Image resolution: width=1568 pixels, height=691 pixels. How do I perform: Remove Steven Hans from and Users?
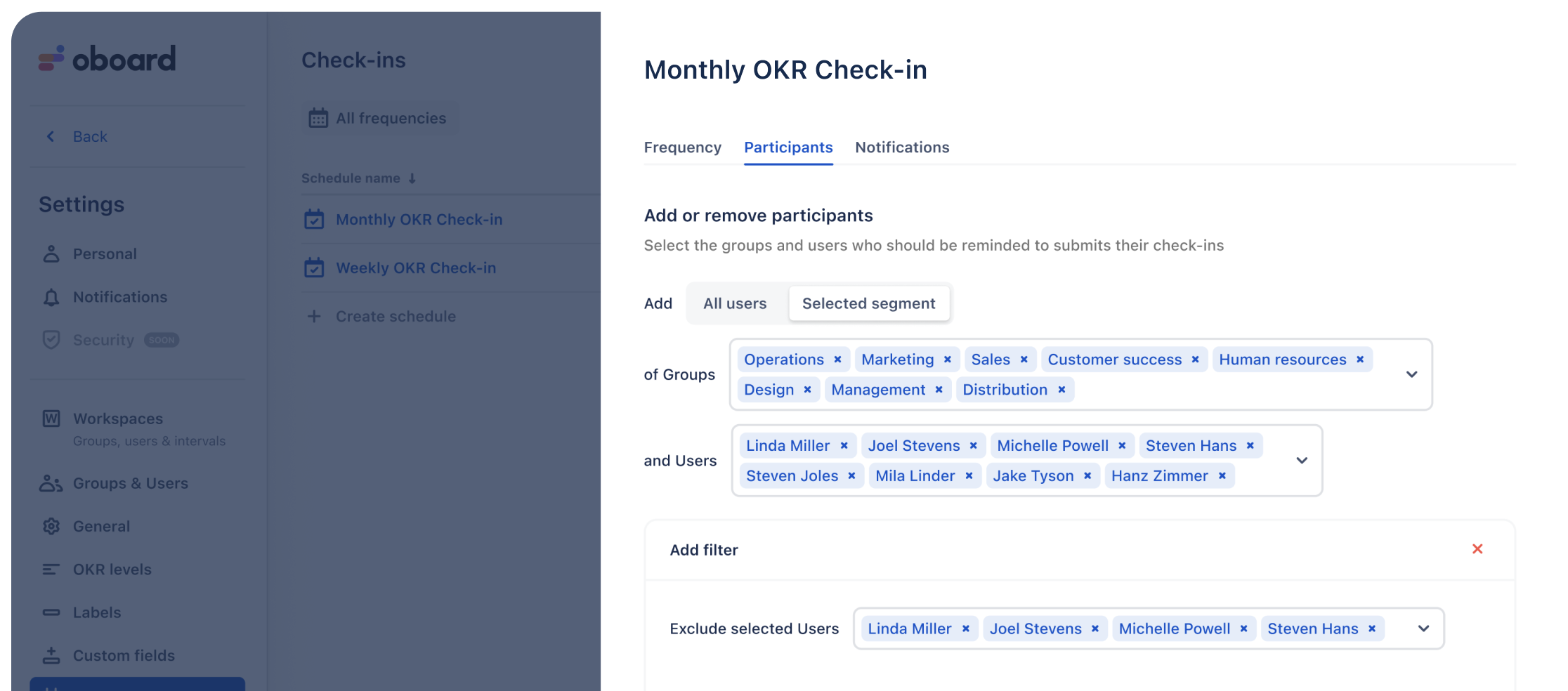pyautogui.click(x=1250, y=446)
